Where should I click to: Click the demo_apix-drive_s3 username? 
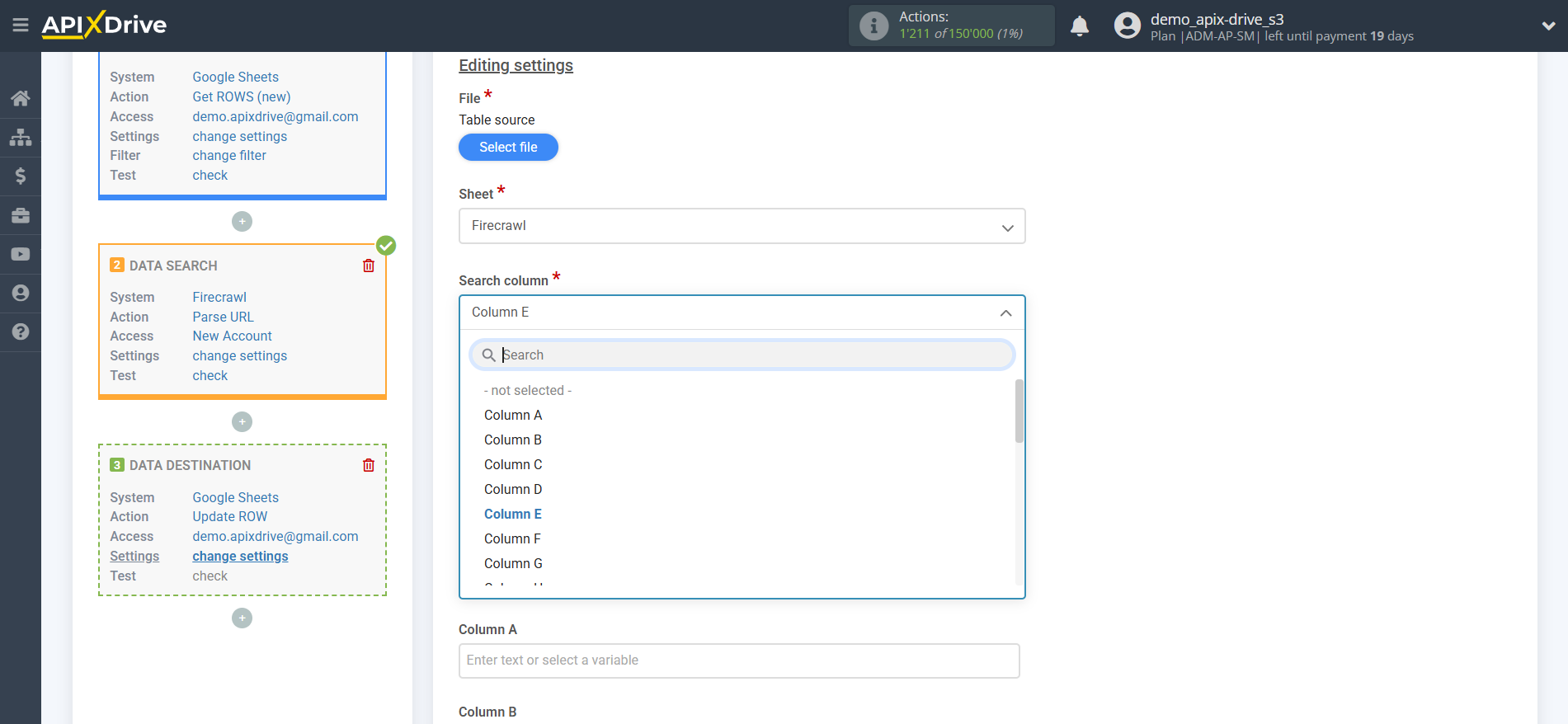1217,19
